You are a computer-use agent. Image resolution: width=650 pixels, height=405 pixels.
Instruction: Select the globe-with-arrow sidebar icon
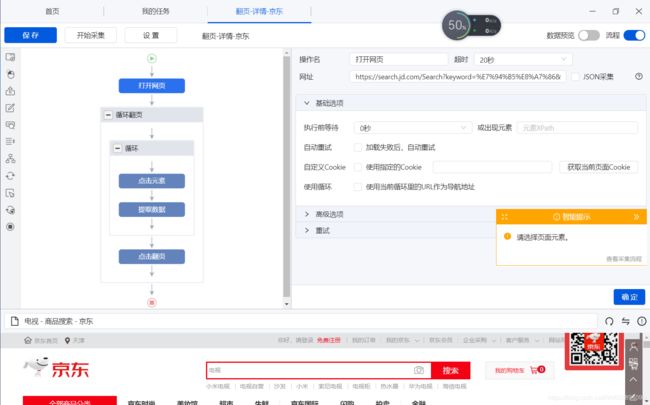pos(10,210)
